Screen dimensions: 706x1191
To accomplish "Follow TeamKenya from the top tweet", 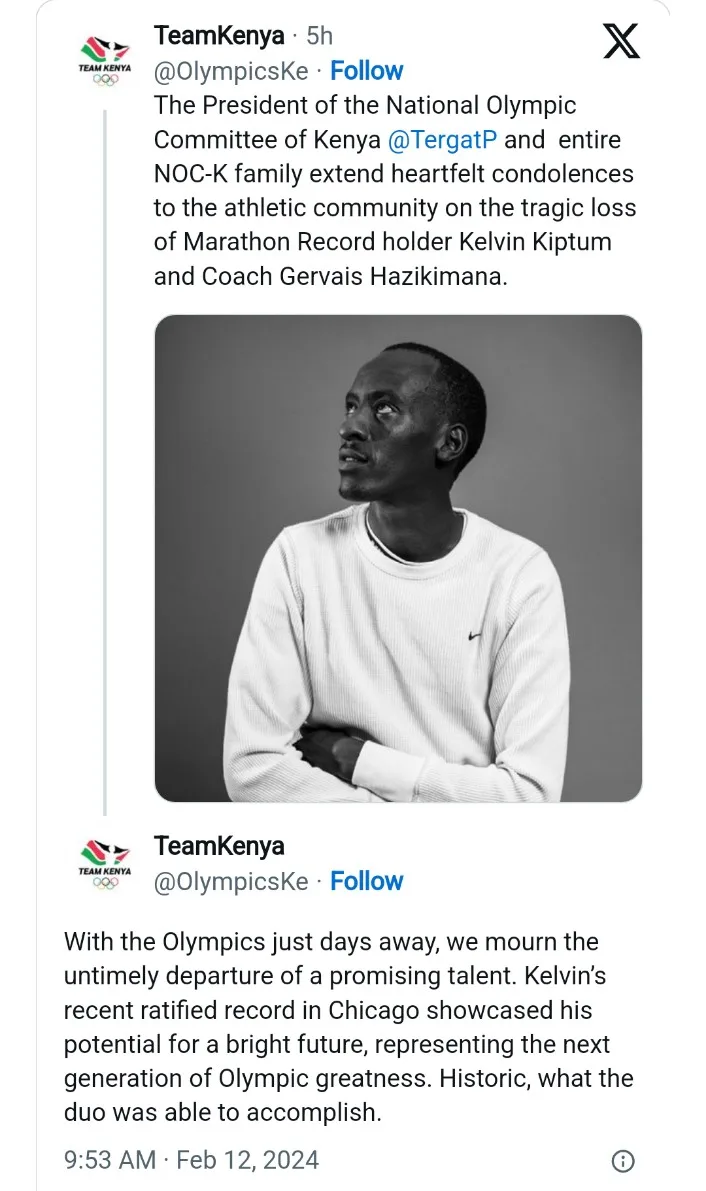I will point(367,71).
